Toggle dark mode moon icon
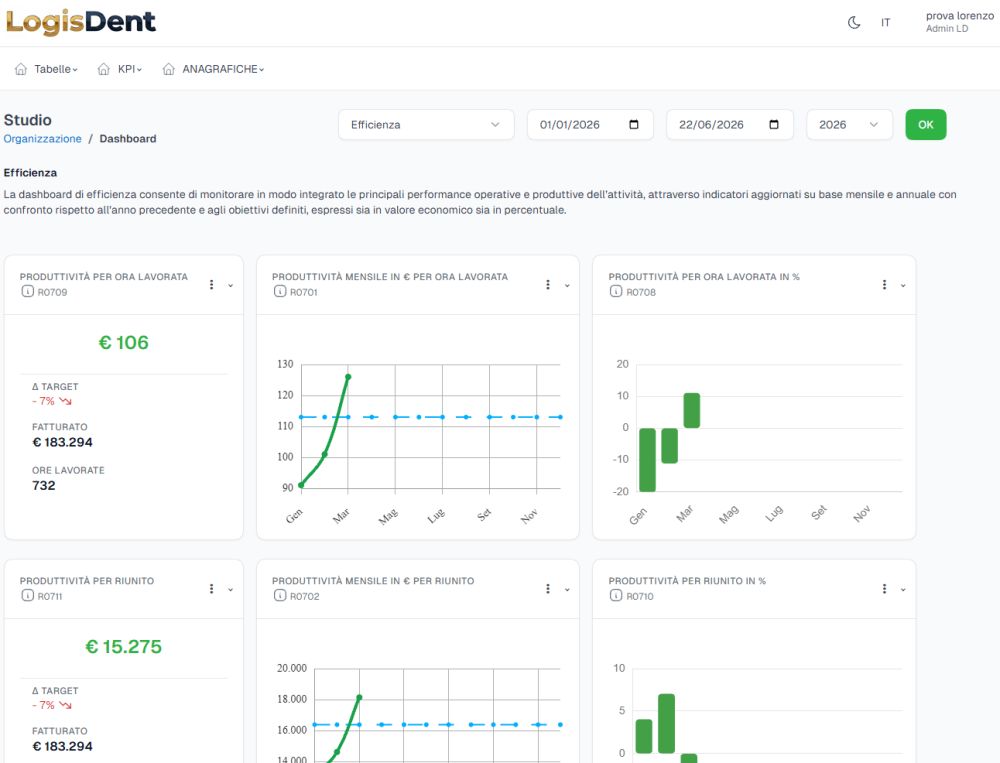Image resolution: width=1000 pixels, height=763 pixels. 854,23
